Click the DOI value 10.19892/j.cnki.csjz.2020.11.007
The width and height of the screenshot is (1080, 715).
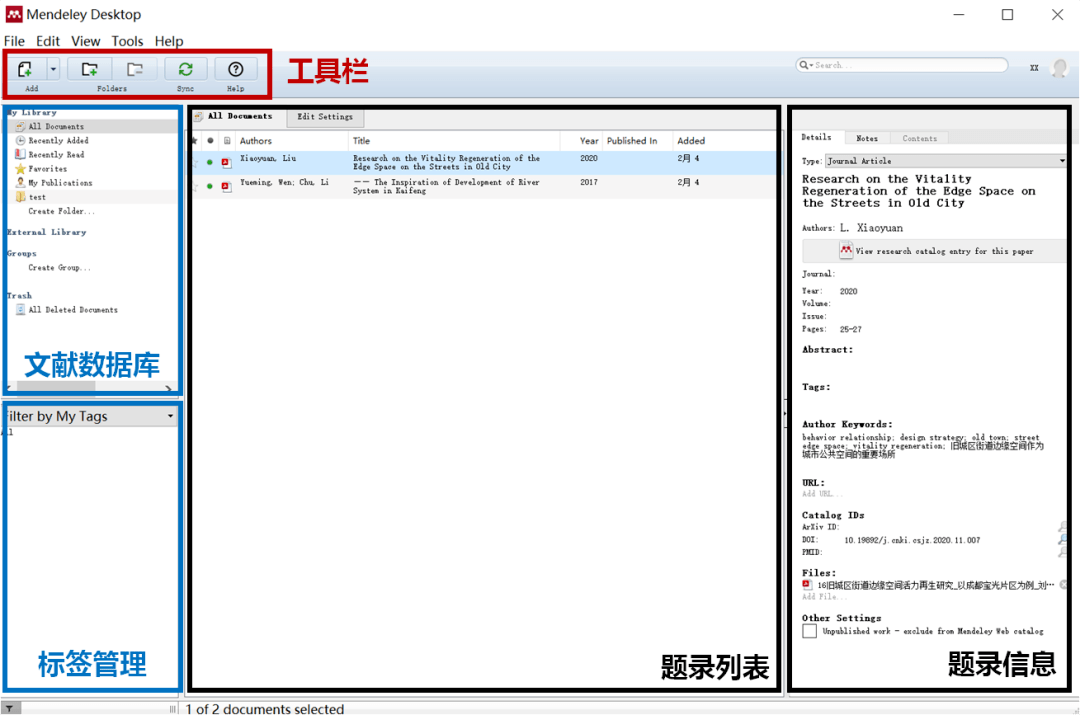click(x=912, y=541)
